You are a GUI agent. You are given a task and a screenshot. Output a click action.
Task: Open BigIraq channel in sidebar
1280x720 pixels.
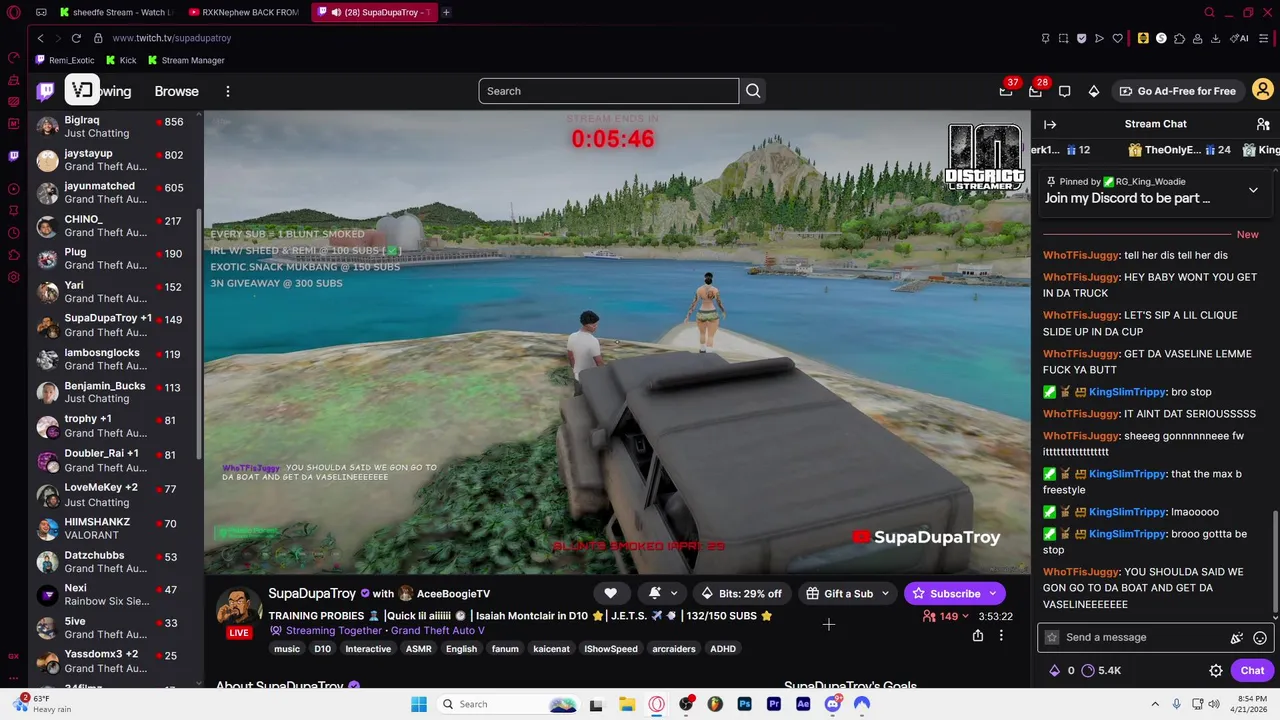click(116, 126)
